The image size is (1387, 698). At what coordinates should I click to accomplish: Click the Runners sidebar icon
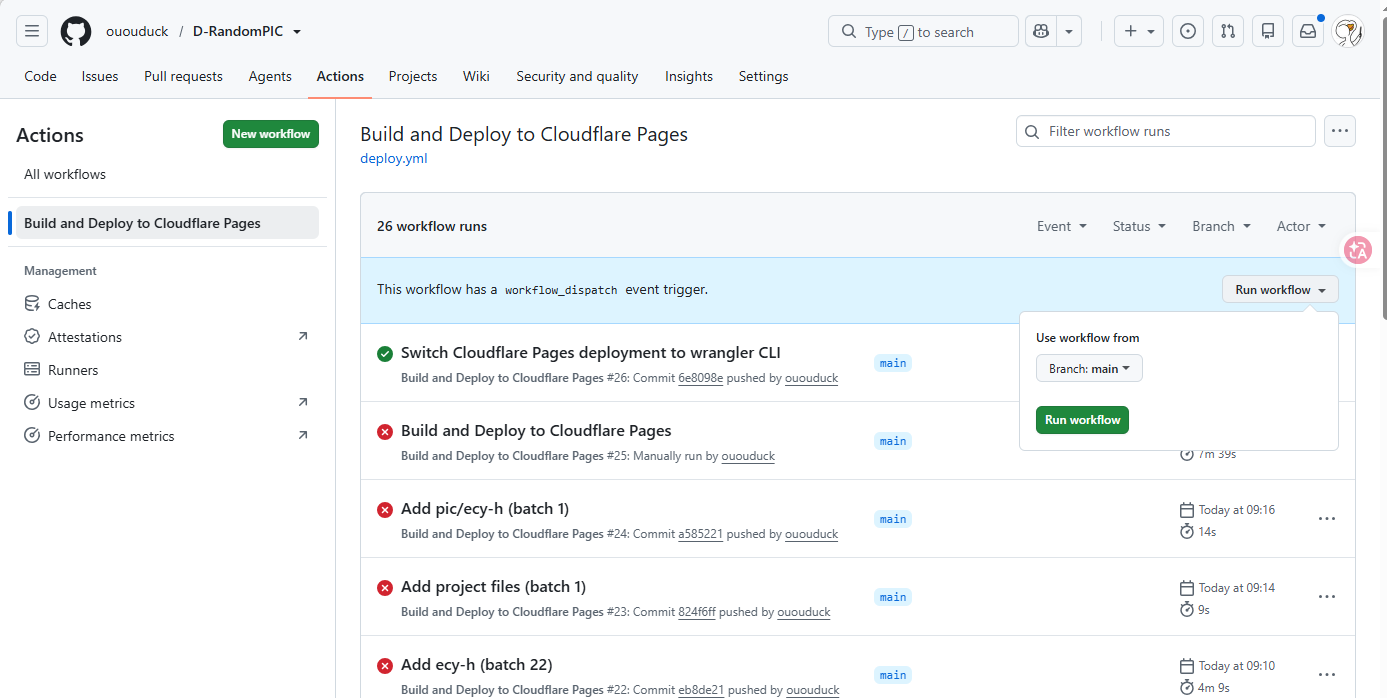(x=32, y=370)
